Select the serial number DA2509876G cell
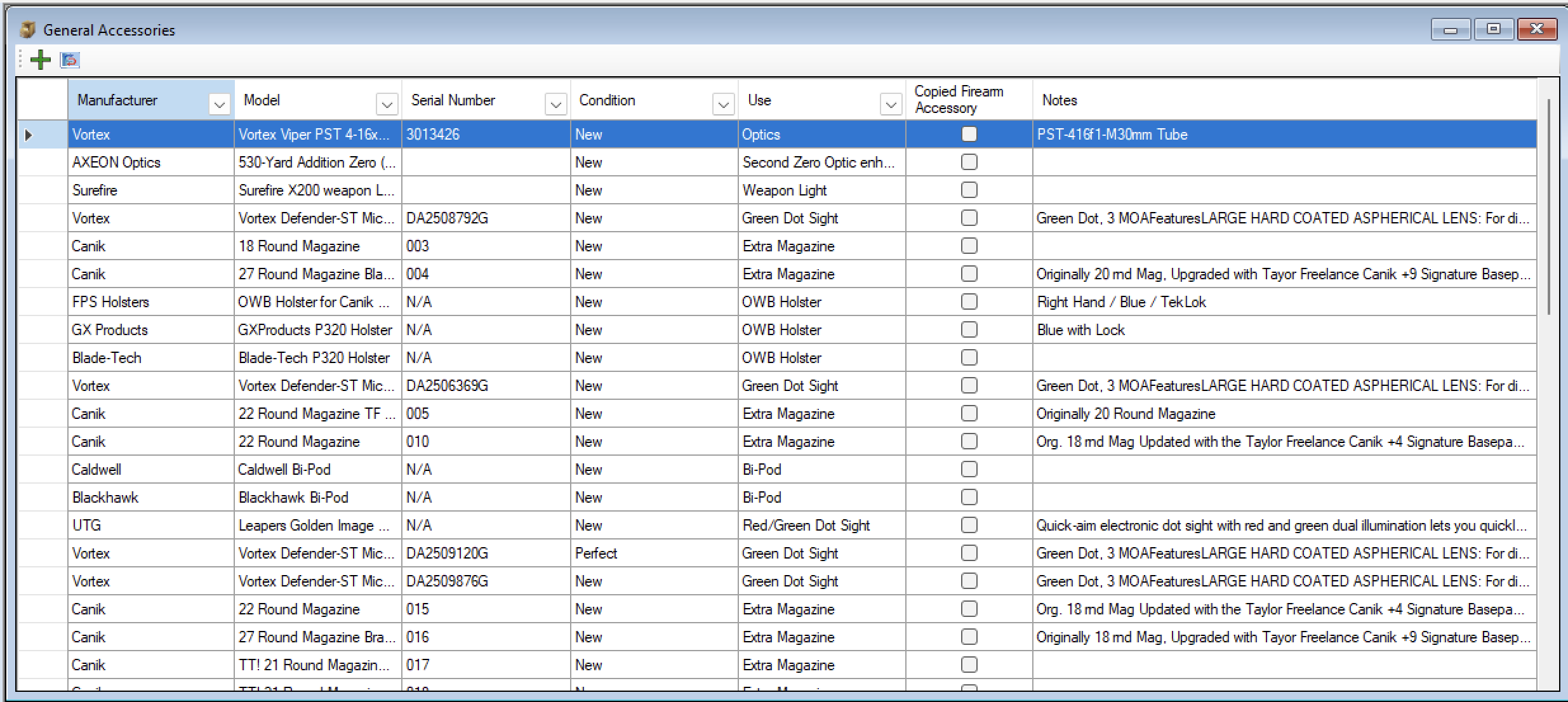 [x=486, y=581]
